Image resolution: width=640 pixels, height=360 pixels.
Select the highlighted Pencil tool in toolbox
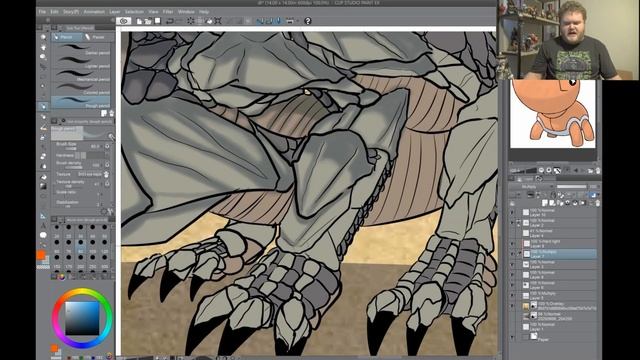pyautogui.click(x=43, y=106)
